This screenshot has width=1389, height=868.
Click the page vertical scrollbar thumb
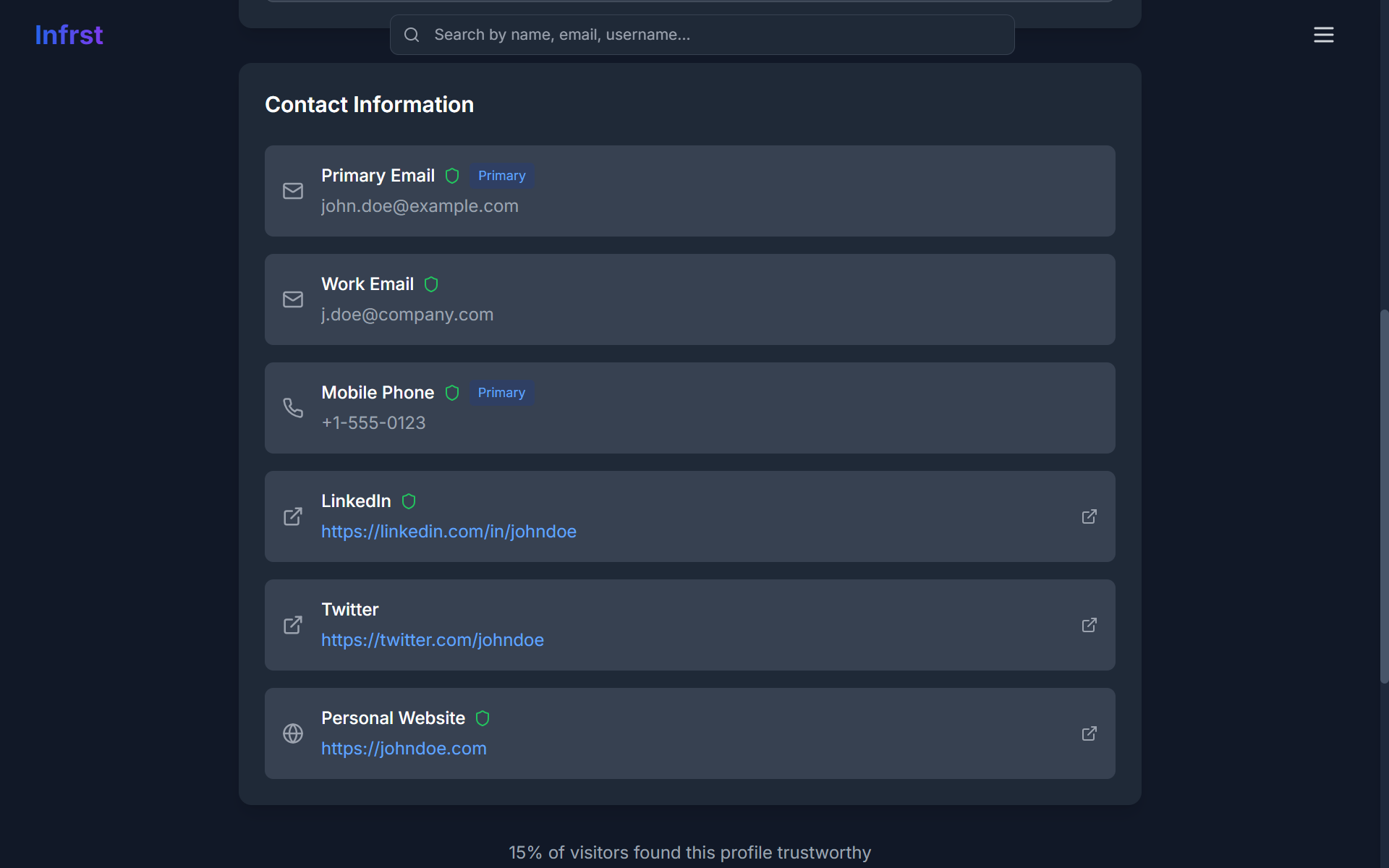pos(1384,496)
